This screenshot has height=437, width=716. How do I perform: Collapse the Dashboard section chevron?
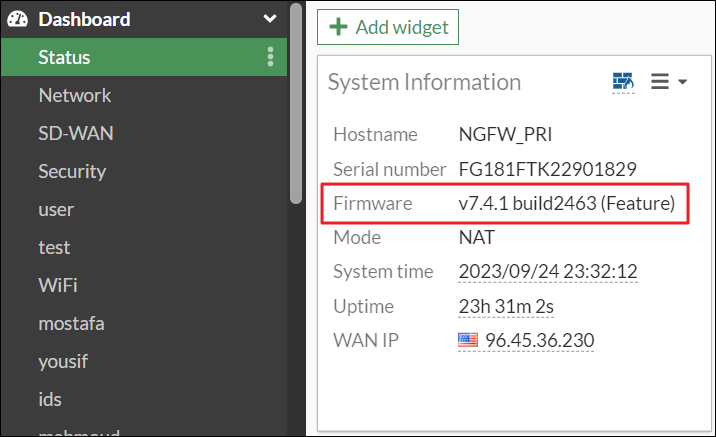[269, 19]
